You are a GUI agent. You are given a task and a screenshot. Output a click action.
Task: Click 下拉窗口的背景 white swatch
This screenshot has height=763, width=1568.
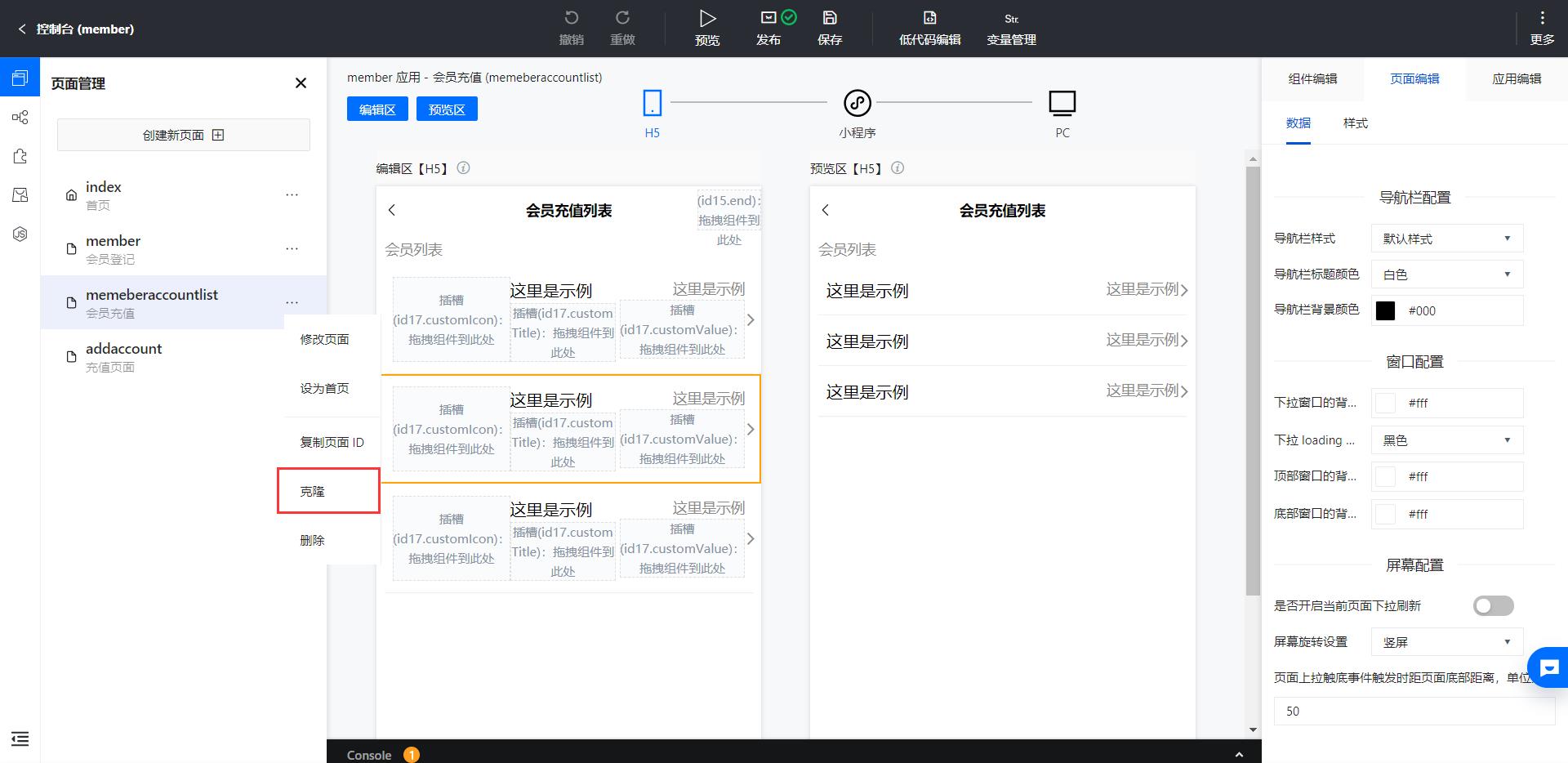tap(1385, 403)
